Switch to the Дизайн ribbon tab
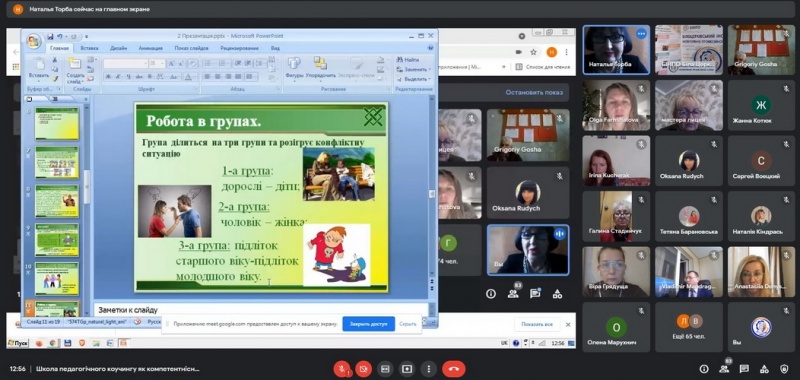 (118, 48)
